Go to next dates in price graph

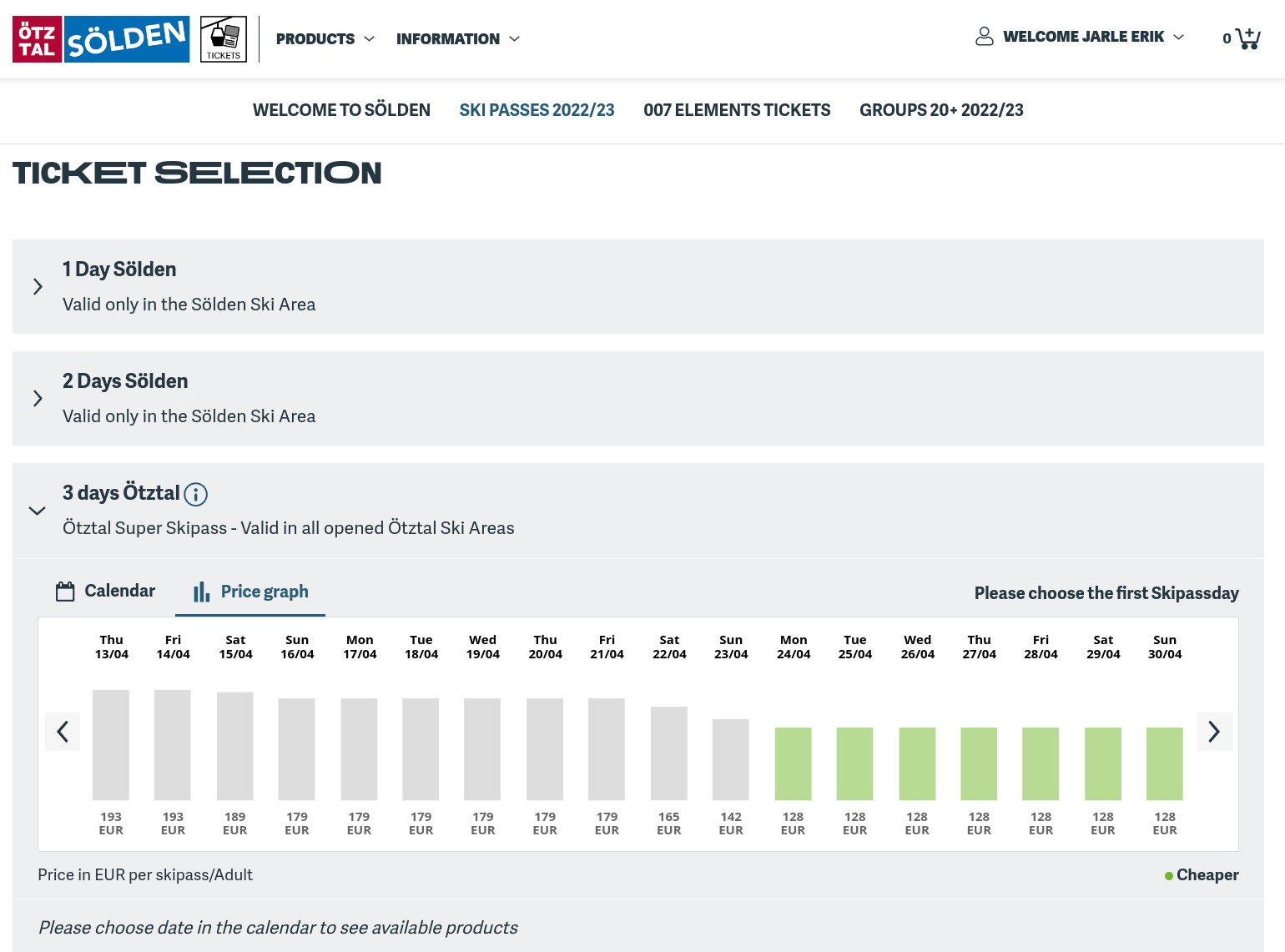[1214, 732]
